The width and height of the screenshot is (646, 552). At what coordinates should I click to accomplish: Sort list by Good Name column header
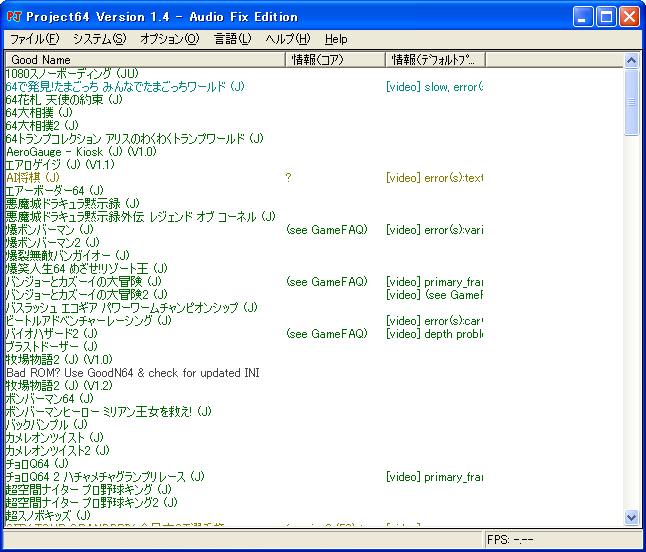point(144,60)
